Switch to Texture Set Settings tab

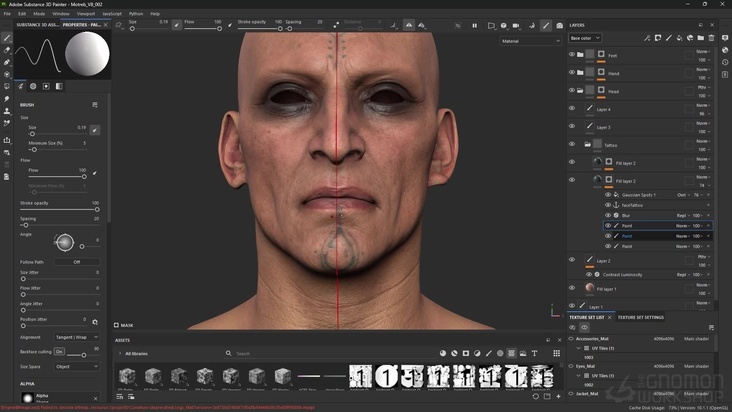(640, 317)
